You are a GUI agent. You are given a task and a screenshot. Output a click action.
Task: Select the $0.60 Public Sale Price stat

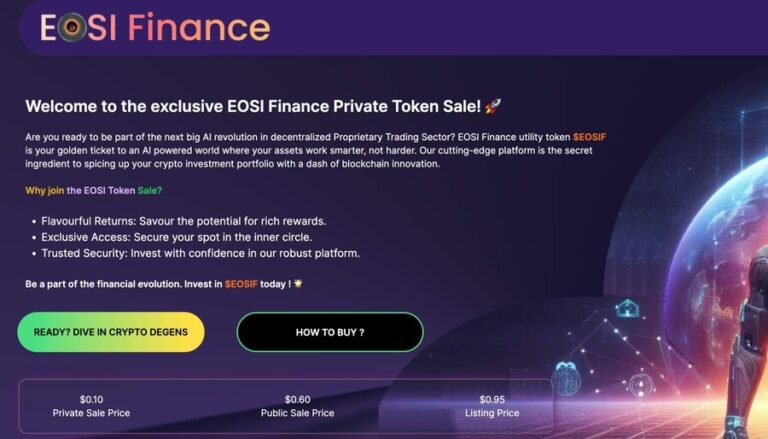(297, 406)
